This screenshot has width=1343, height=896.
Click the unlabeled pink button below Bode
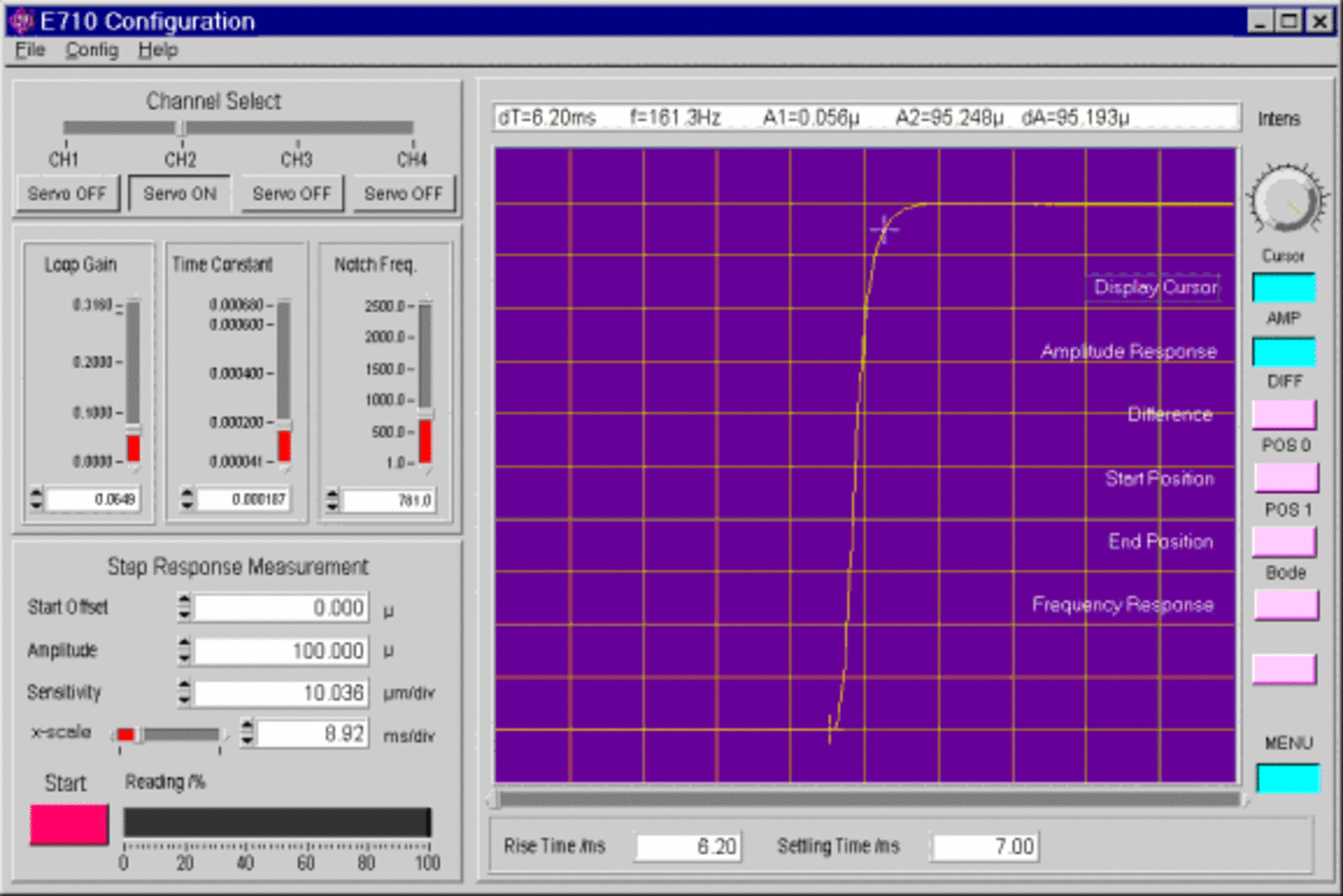click(1284, 669)
